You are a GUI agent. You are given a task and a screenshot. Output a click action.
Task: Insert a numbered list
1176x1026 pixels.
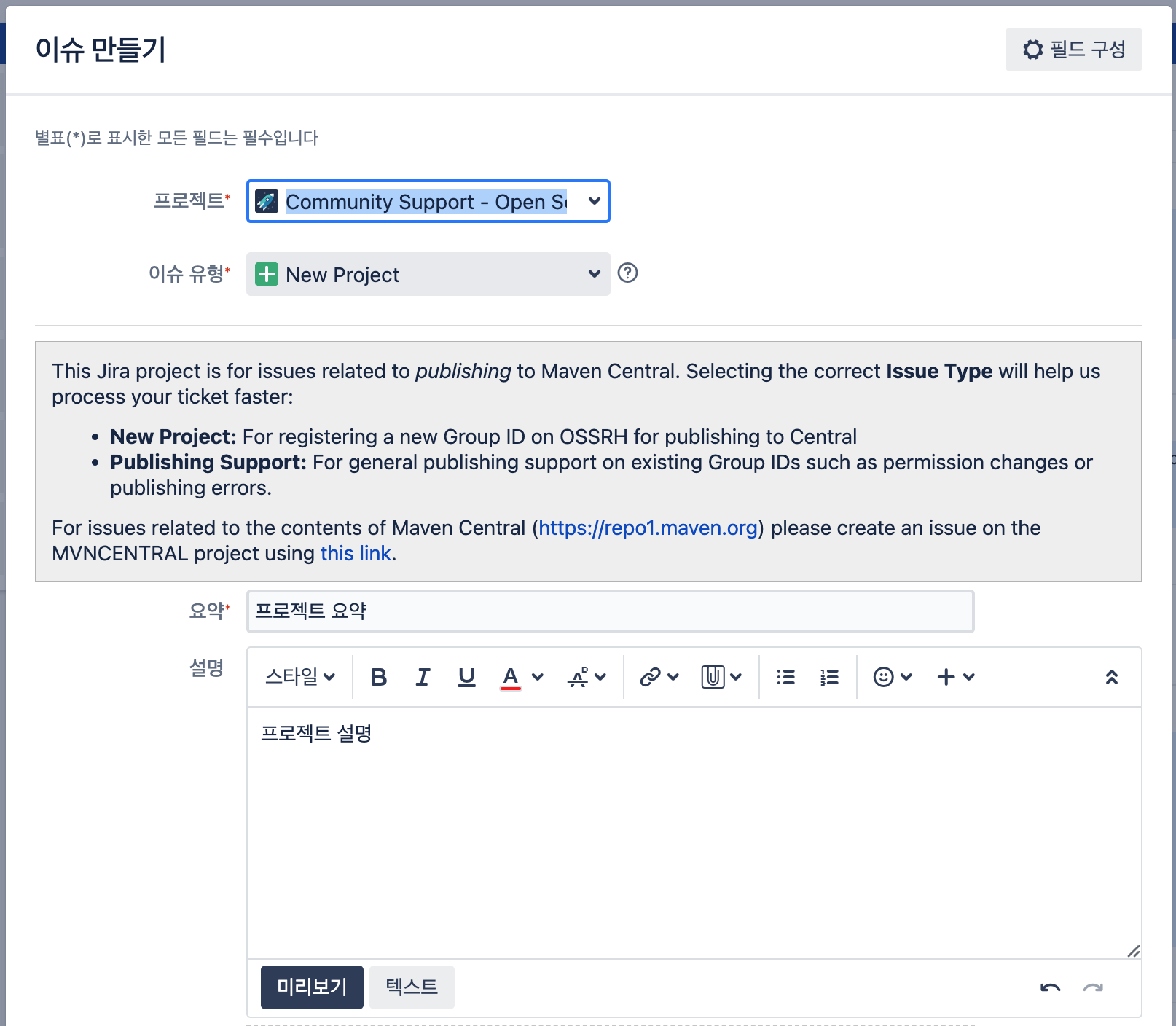(x=829, y=677)
